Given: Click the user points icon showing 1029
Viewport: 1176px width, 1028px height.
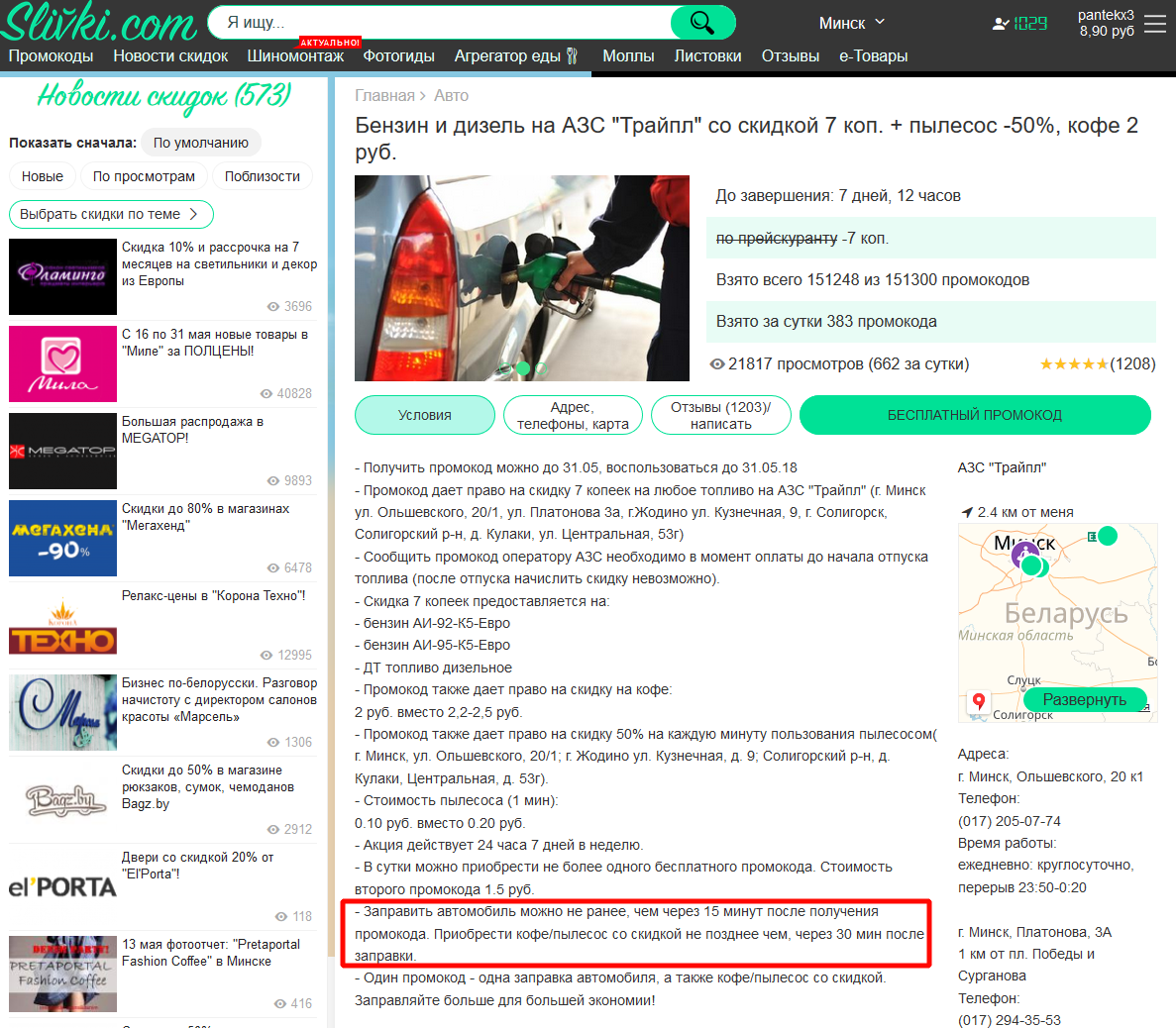Looking at the screenshot, I should pyautogui.click(x=1019, y=23).
